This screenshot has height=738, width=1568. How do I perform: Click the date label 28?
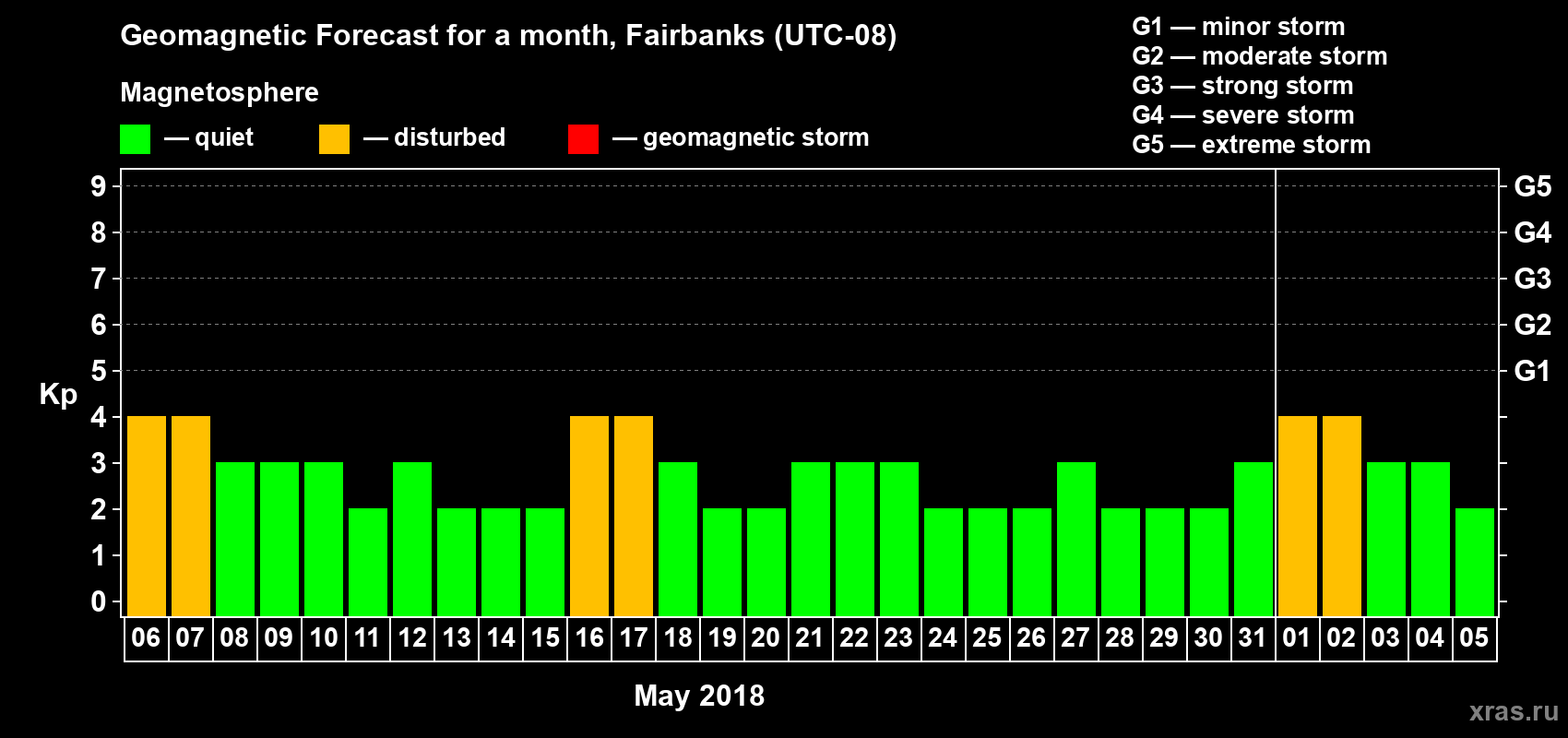tap(1120, 637)
